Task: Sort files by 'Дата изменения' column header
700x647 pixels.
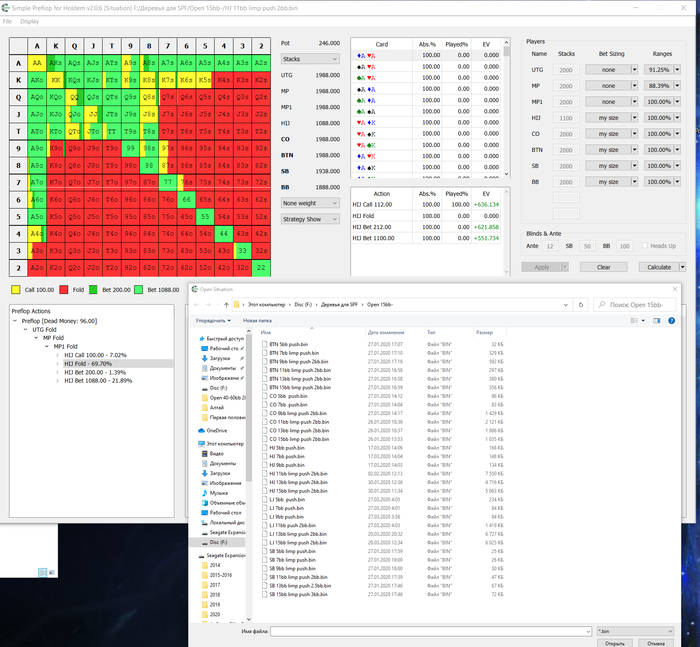Action: [x=386, y=332]
